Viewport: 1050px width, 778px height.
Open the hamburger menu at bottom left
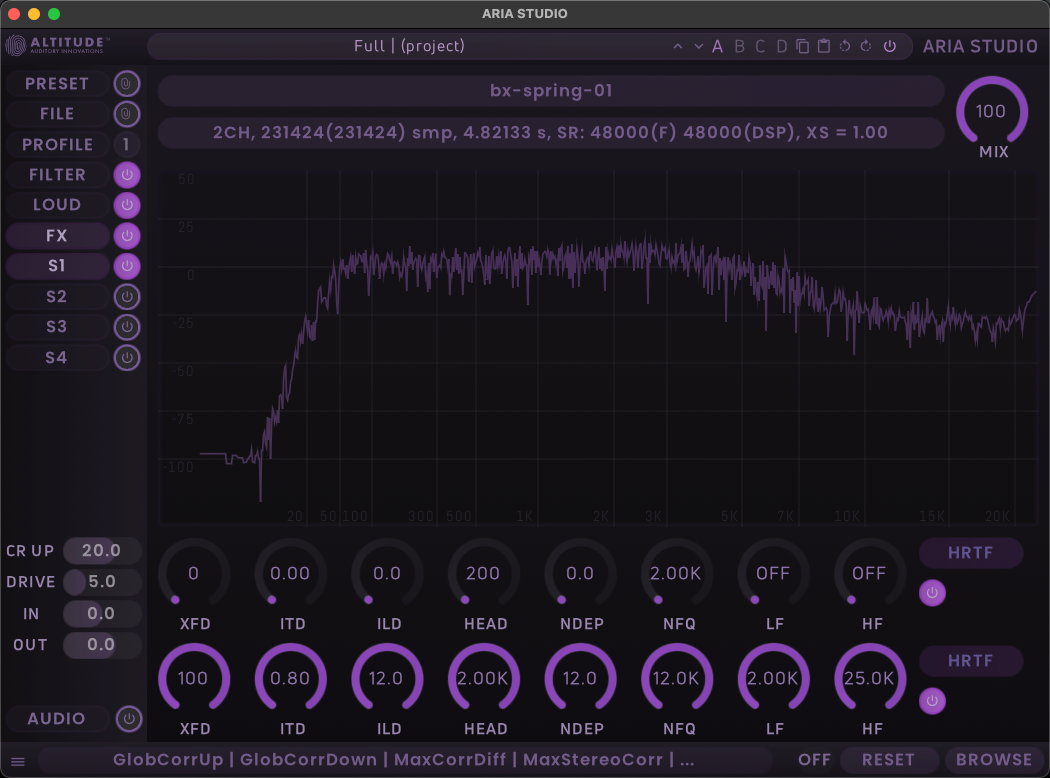click(18, 761)
